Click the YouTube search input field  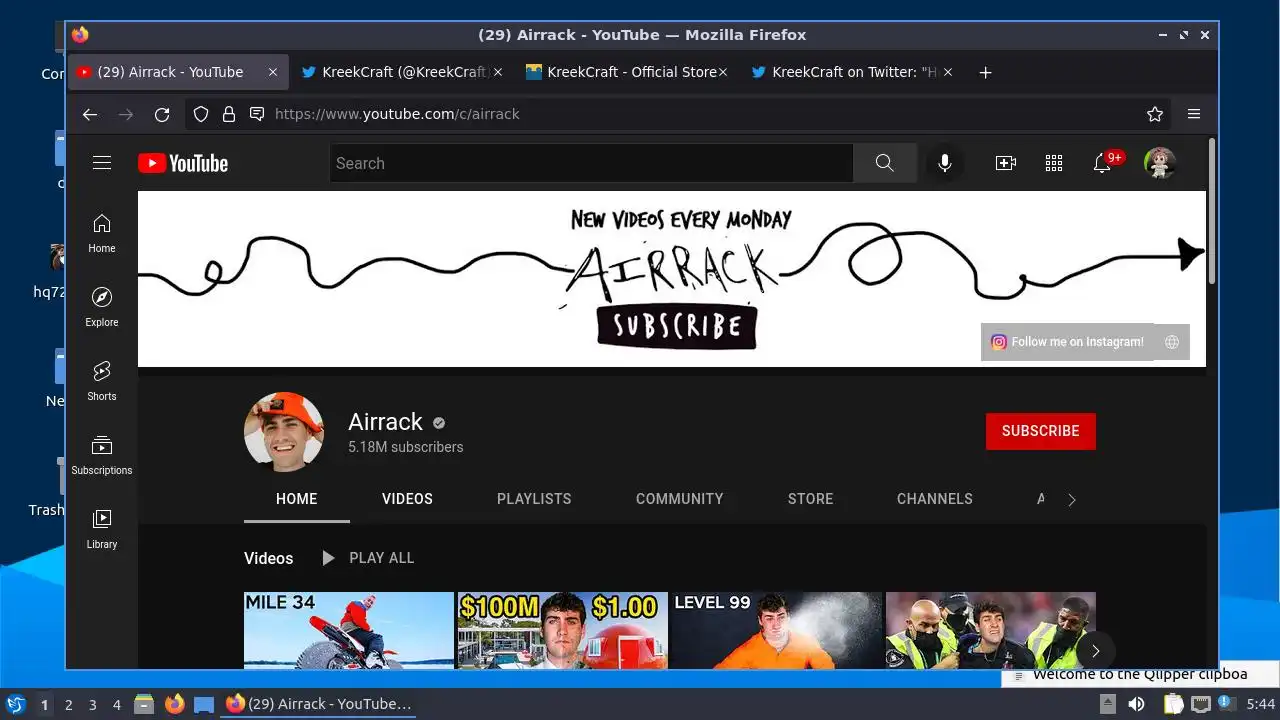pyautogui.click(x=591, y=163)
